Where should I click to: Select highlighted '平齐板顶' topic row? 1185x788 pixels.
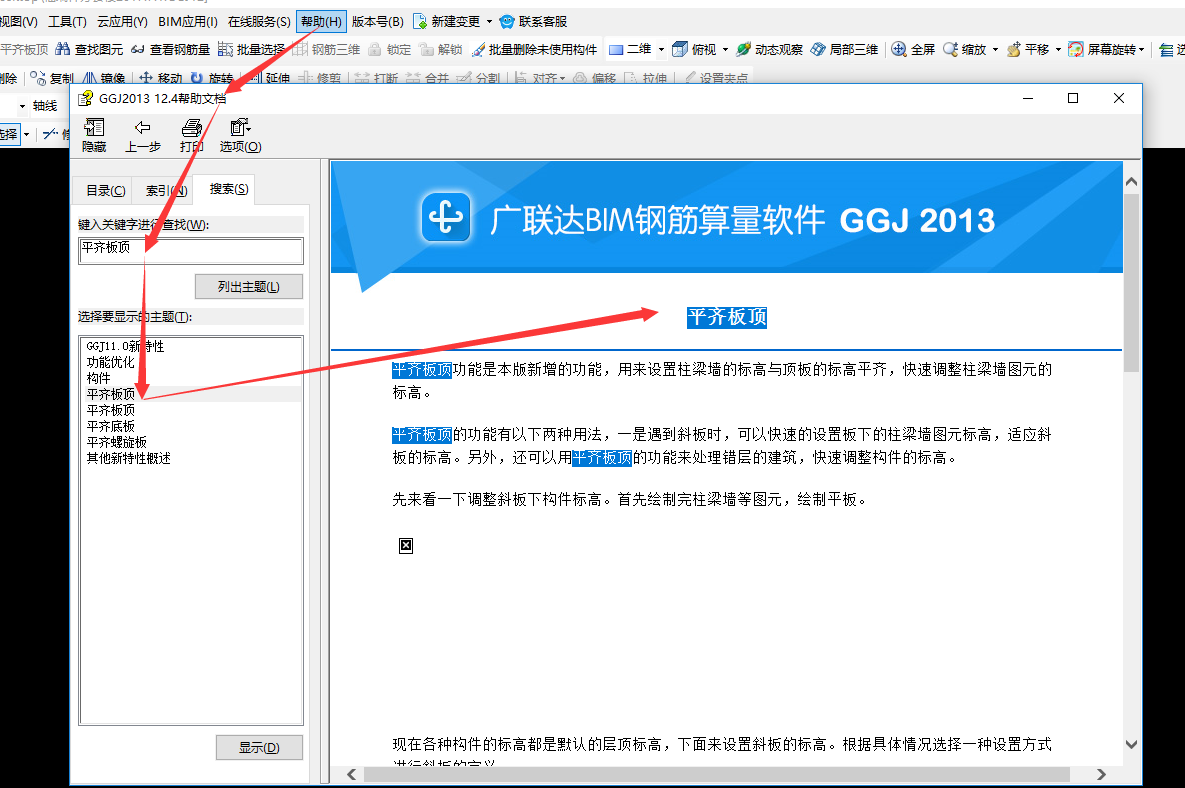191,394
